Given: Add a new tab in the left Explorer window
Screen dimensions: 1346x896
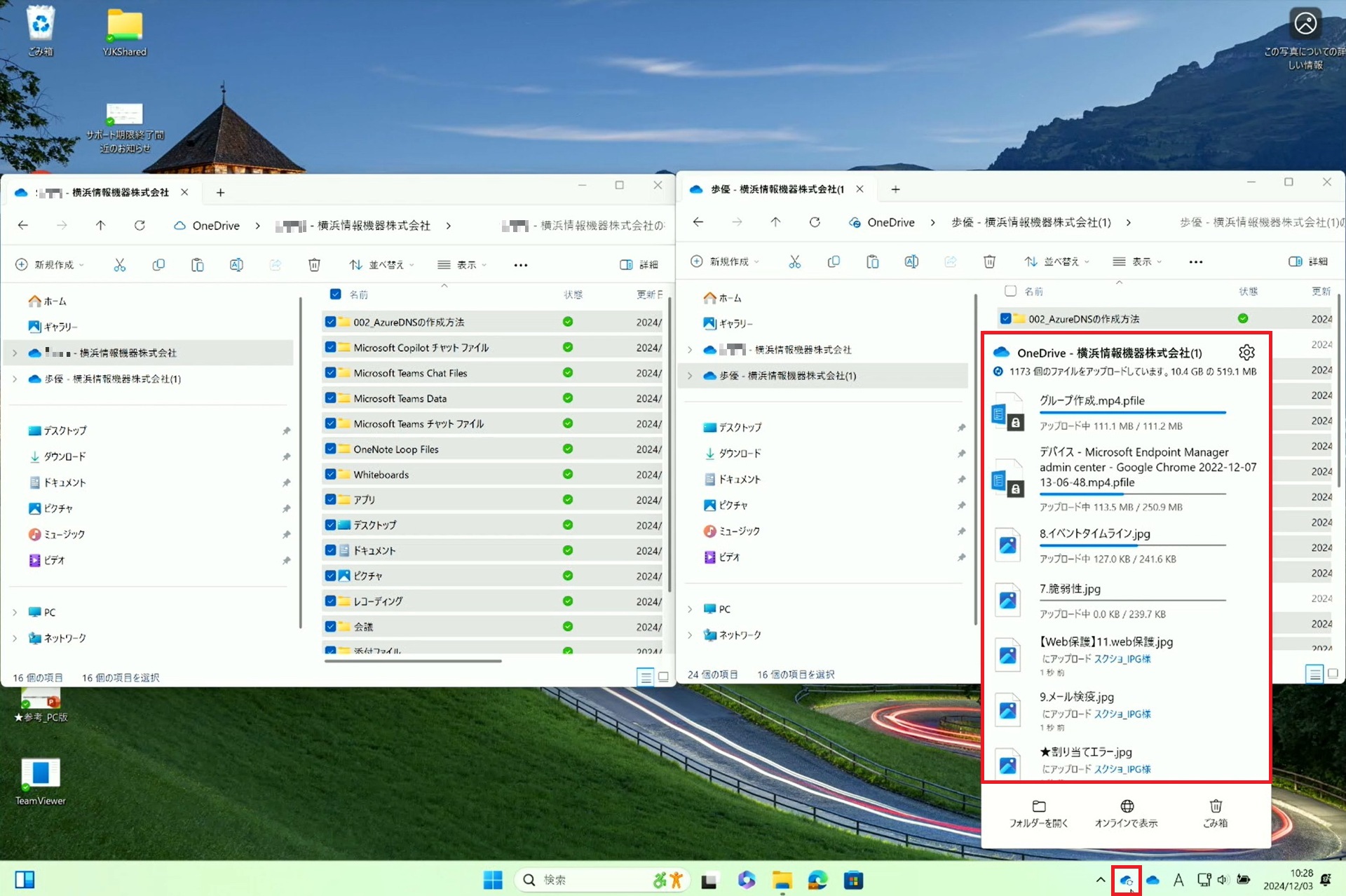Looking at the screenshot, I should point(220,192).
